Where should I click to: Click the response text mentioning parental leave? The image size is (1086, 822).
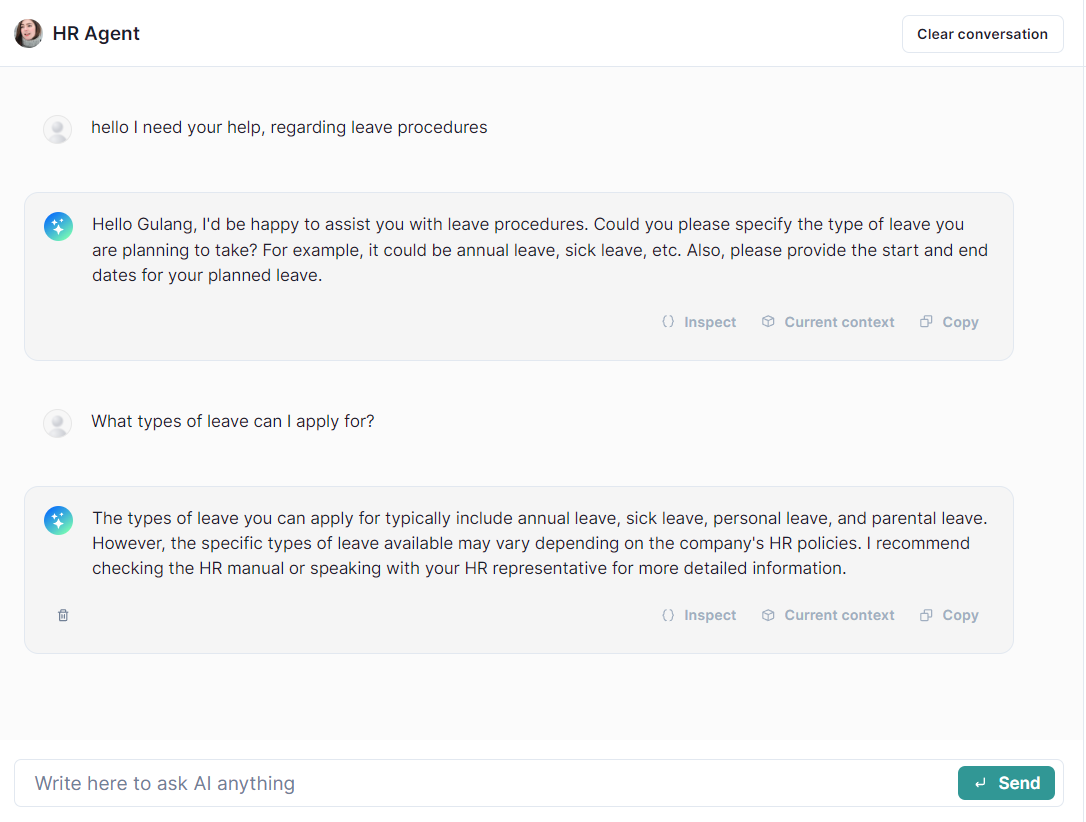[x=540, y=543]
